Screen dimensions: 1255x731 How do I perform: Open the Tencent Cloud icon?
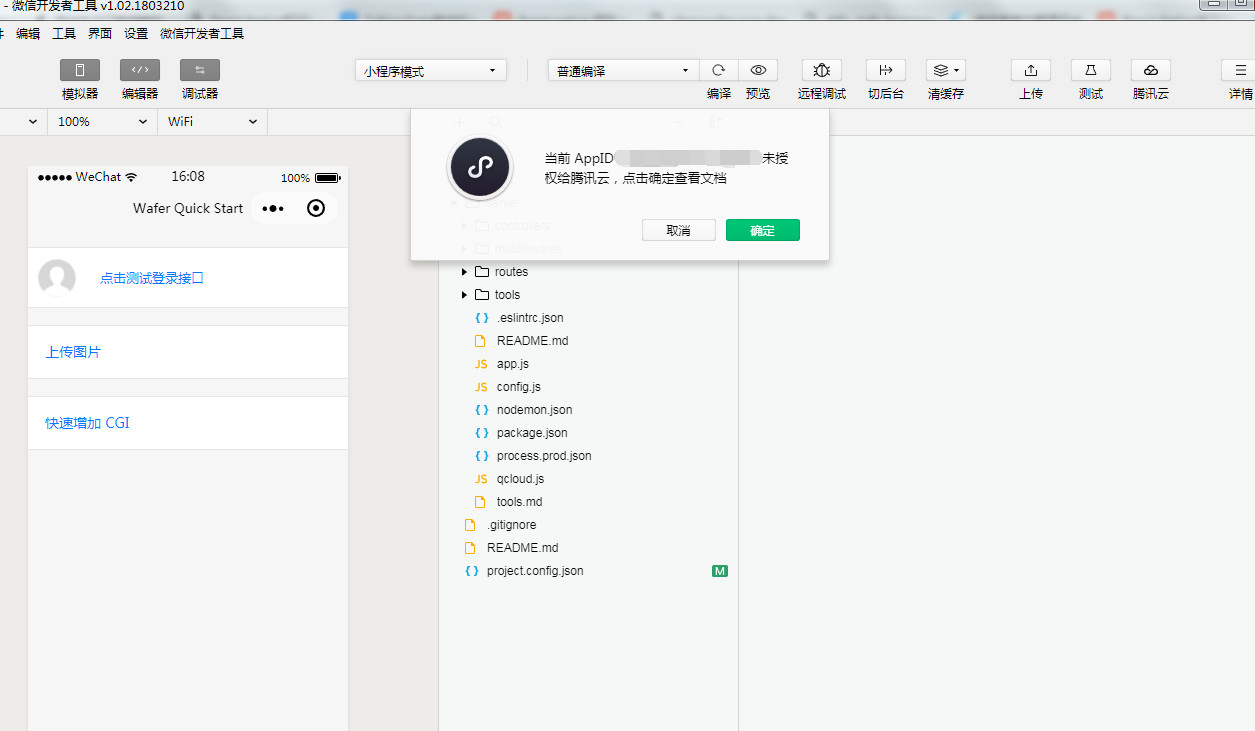[1151, 70]
